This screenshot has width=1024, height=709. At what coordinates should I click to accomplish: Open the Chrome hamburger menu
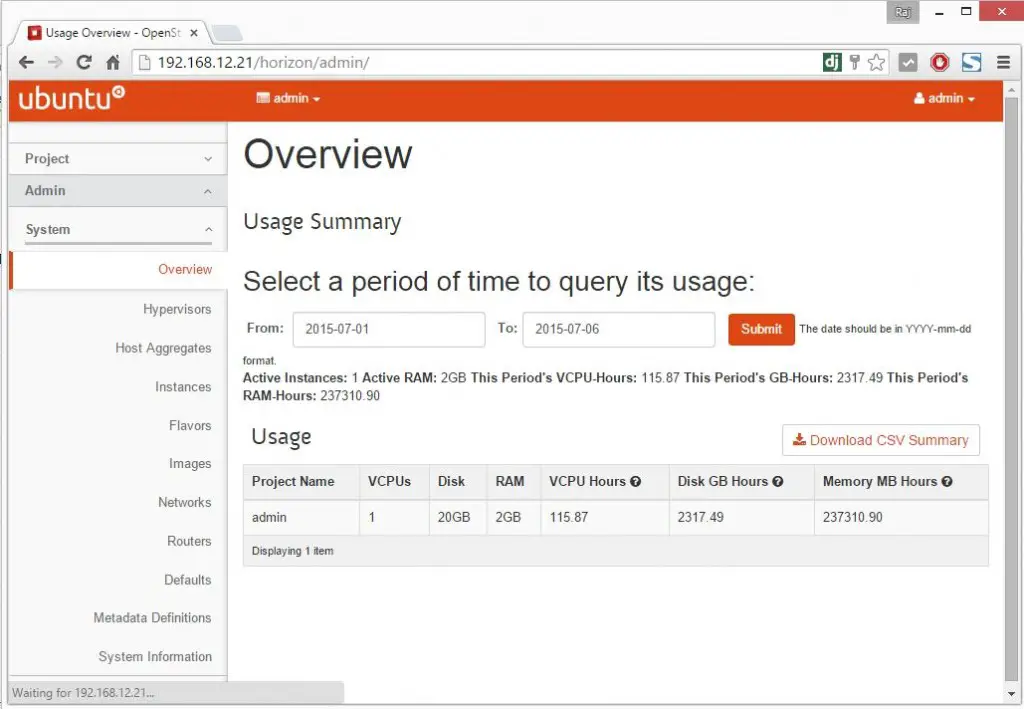click(x=1002, y=62)
